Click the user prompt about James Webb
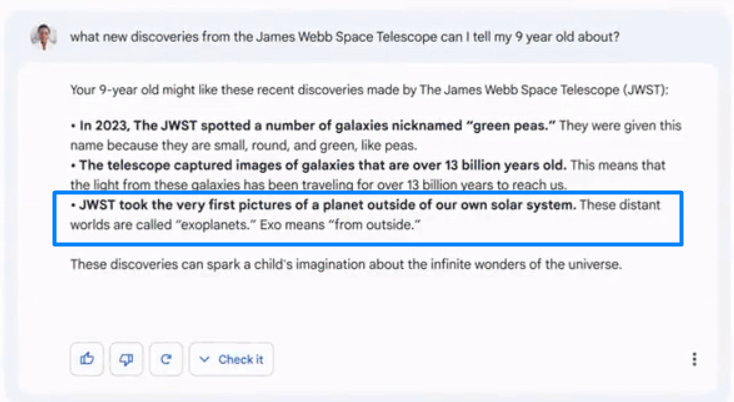734x402 pixels. 344,36
